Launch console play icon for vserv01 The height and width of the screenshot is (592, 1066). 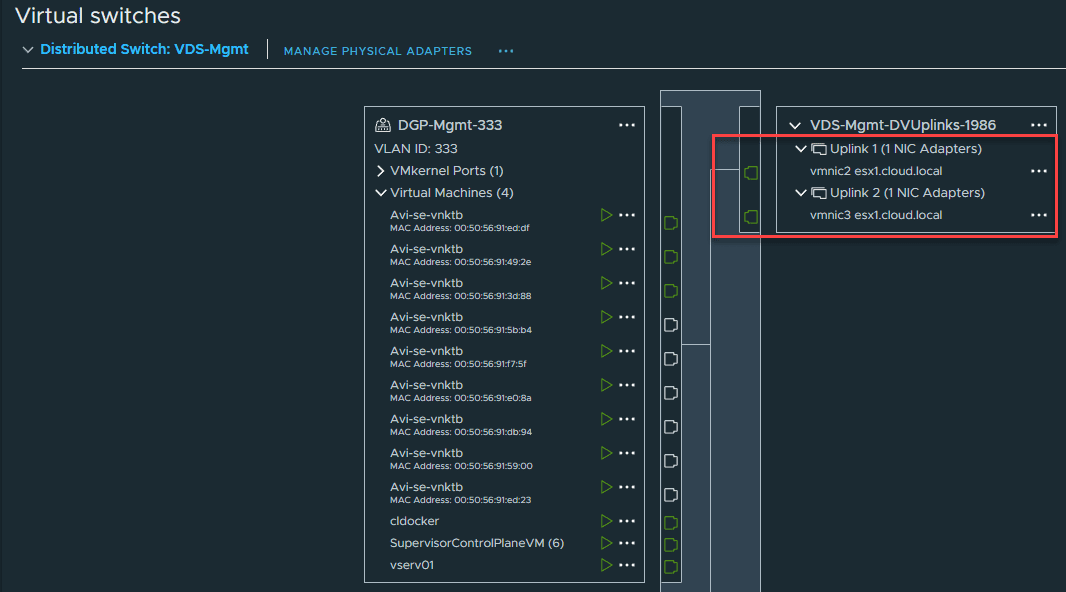click(607, 565)
